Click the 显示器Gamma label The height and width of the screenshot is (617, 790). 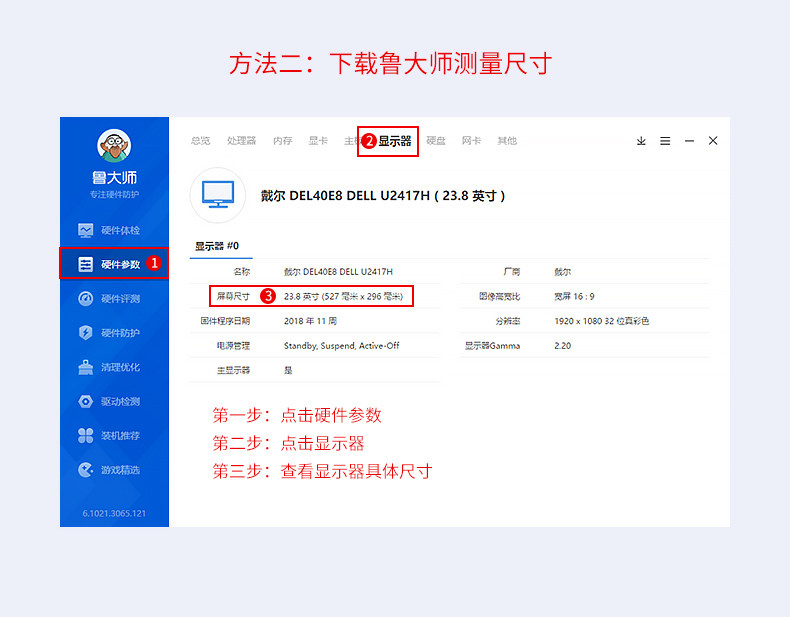[492, 346]
